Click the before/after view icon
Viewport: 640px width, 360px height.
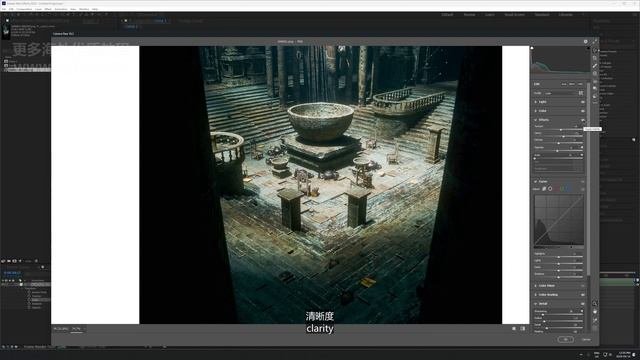point(514,329)
